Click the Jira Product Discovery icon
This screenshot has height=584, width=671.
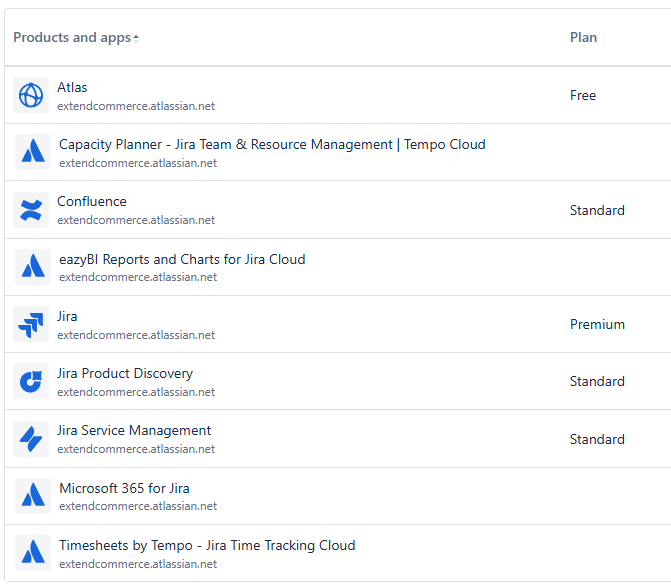pyautogui.click(x=31, y=381)
